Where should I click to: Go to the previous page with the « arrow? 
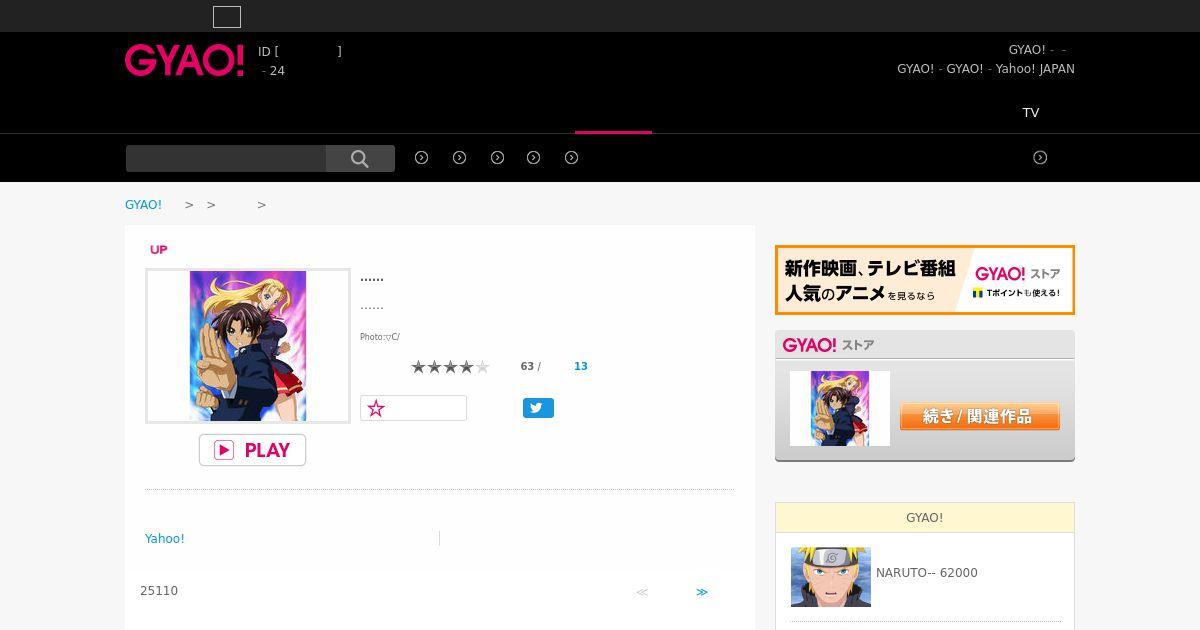[x=642, y=592]
